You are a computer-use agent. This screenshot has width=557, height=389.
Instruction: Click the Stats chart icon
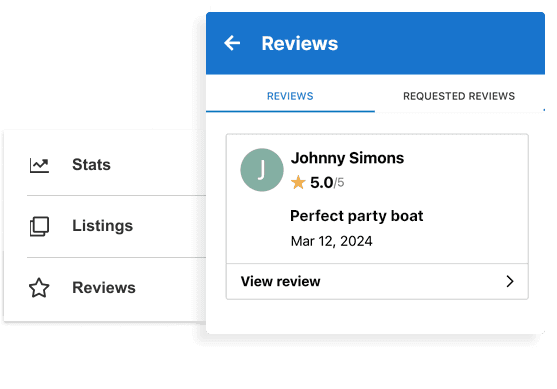pos(39,166)
